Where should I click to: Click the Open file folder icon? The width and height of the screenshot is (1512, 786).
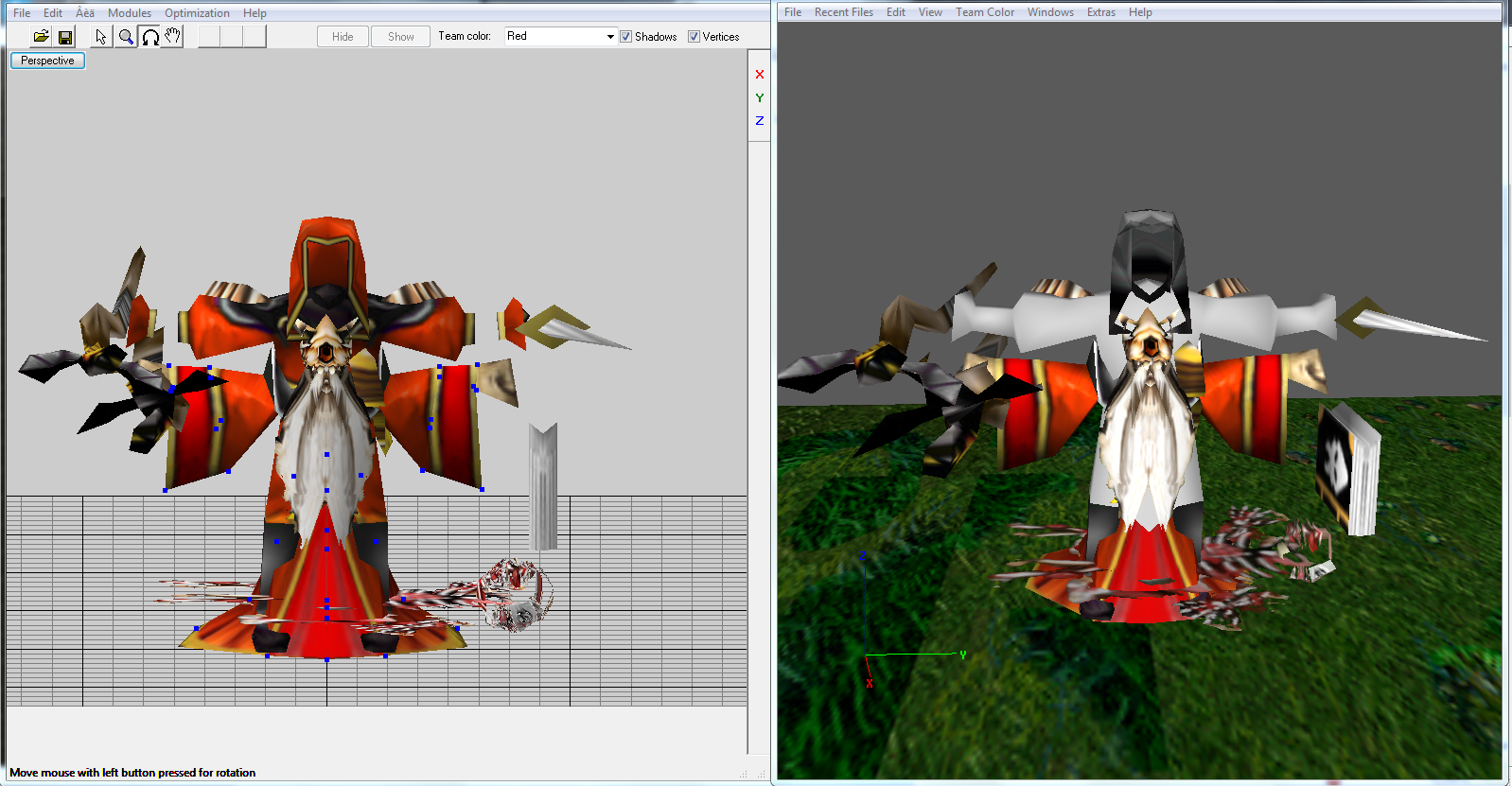(41, 37)
